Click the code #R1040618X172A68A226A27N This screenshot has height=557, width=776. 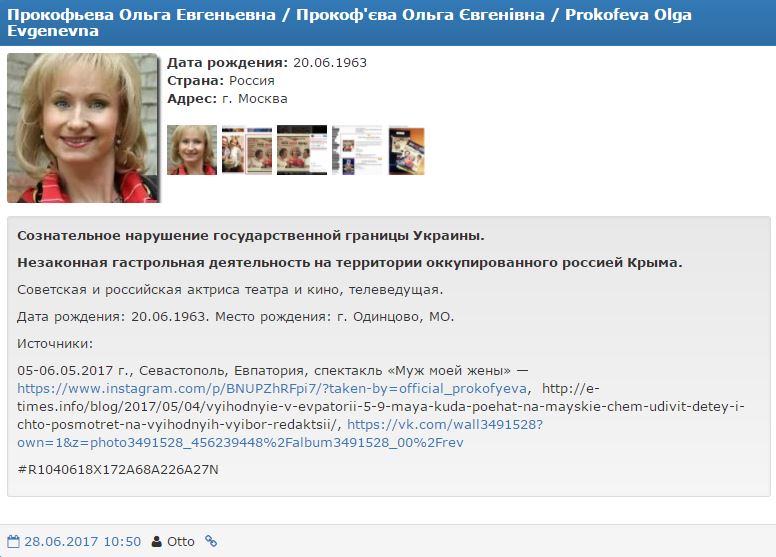click(118, 469)
